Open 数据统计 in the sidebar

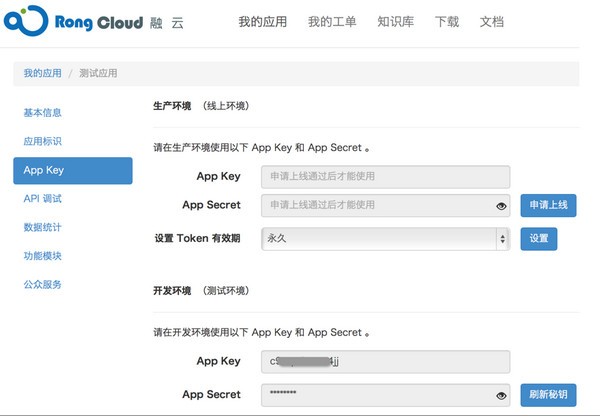coord(42,227)
